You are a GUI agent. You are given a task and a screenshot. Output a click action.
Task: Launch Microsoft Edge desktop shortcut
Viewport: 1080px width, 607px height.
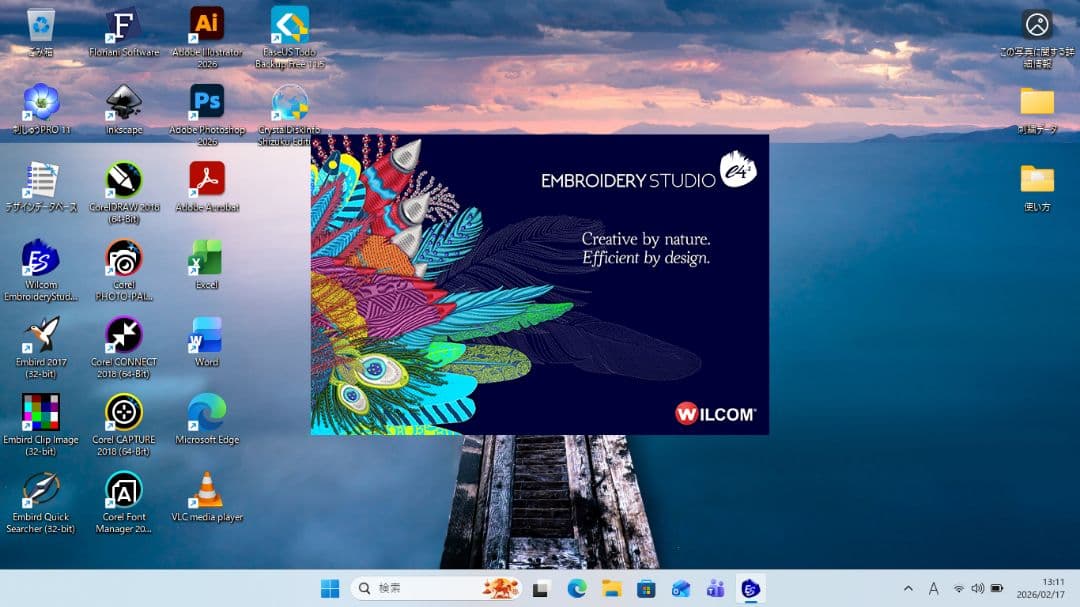pos(207,420)
